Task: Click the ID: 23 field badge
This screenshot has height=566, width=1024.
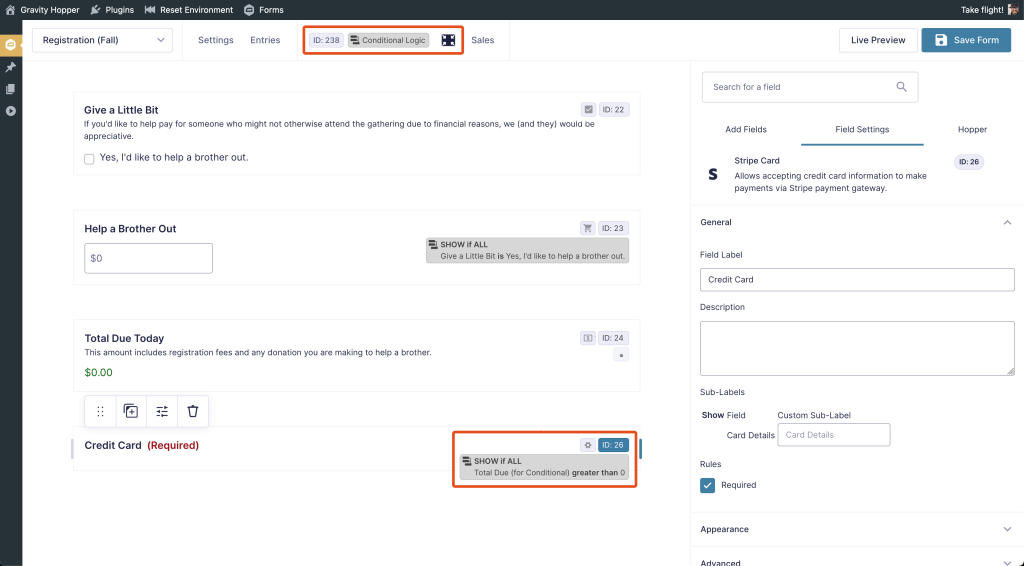Action: click(x=613, y=228)
